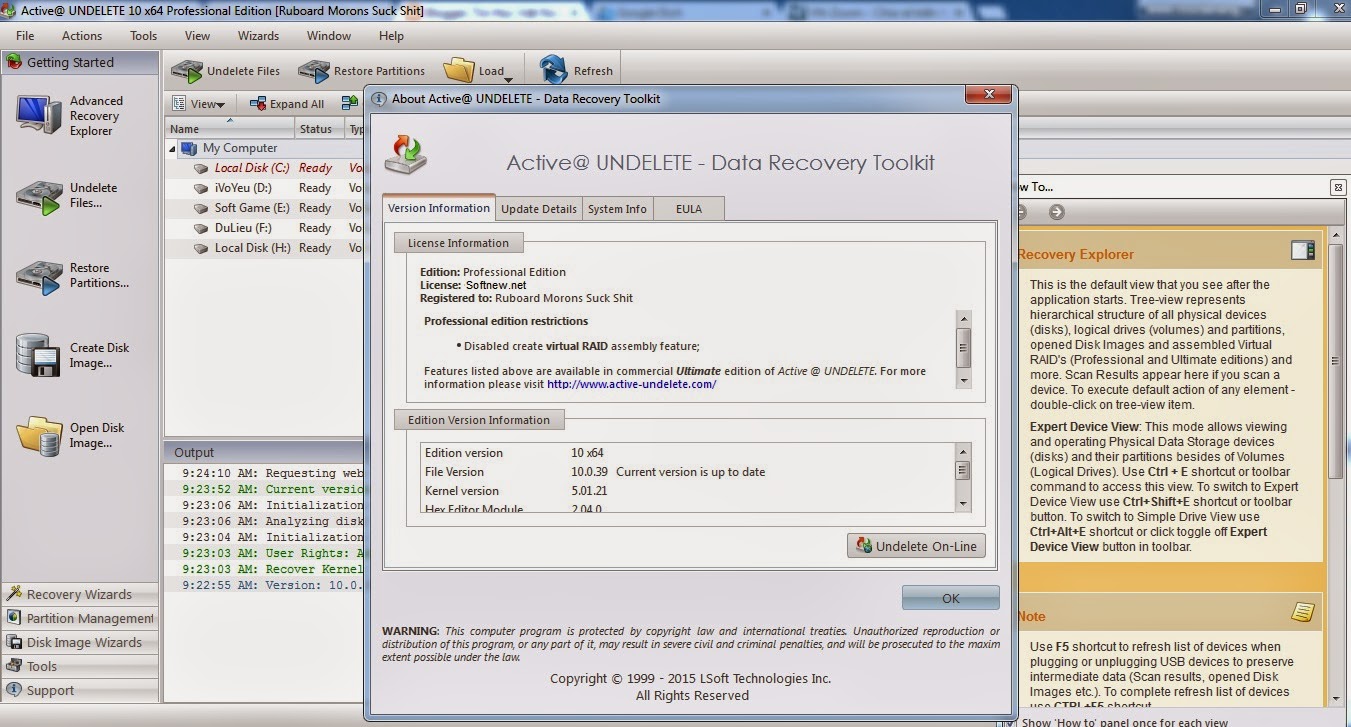
Task: Sort device list by Name column
Action: 229,129
